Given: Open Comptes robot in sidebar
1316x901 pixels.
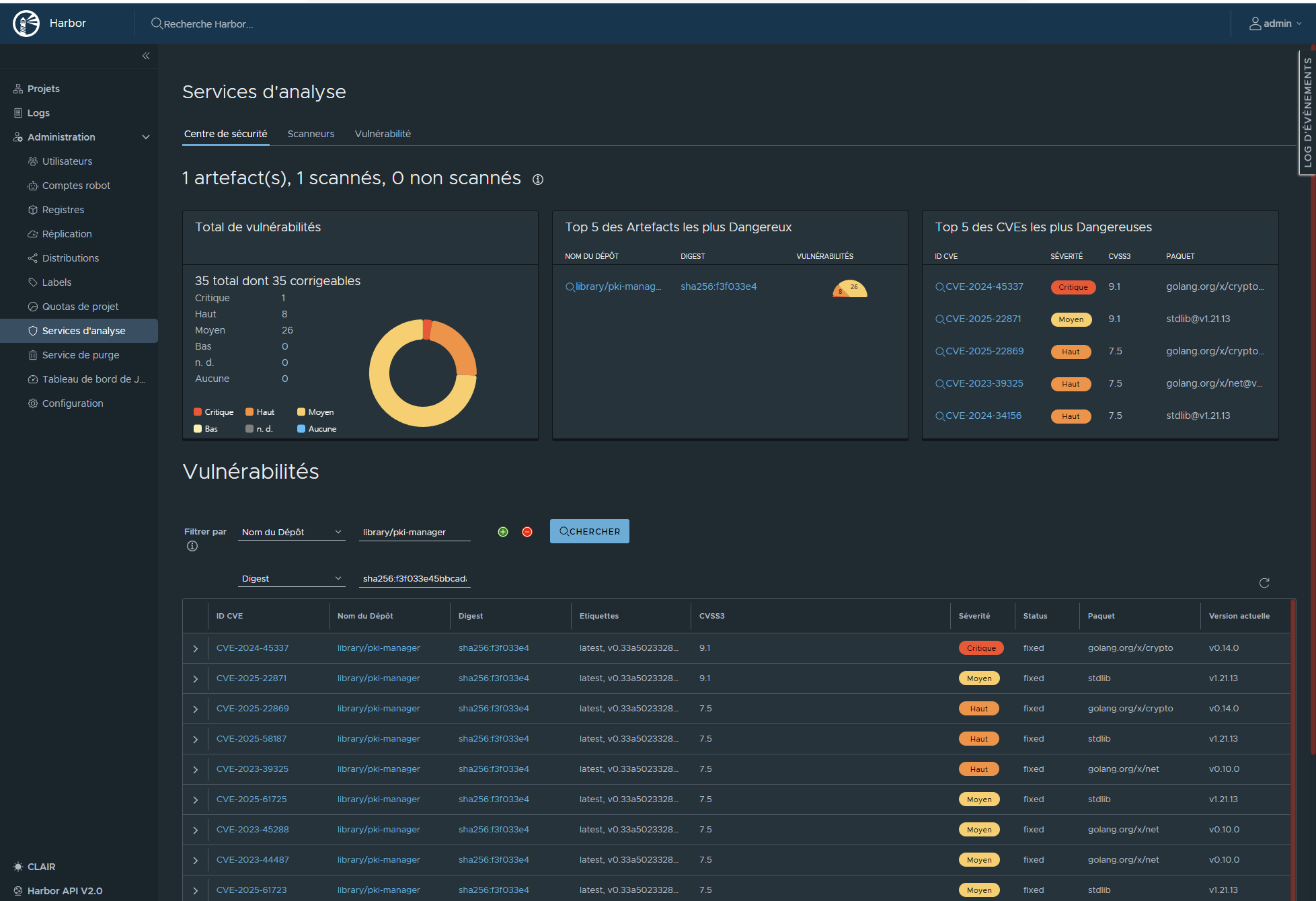Looking at the screenshot, I should 76,186.
